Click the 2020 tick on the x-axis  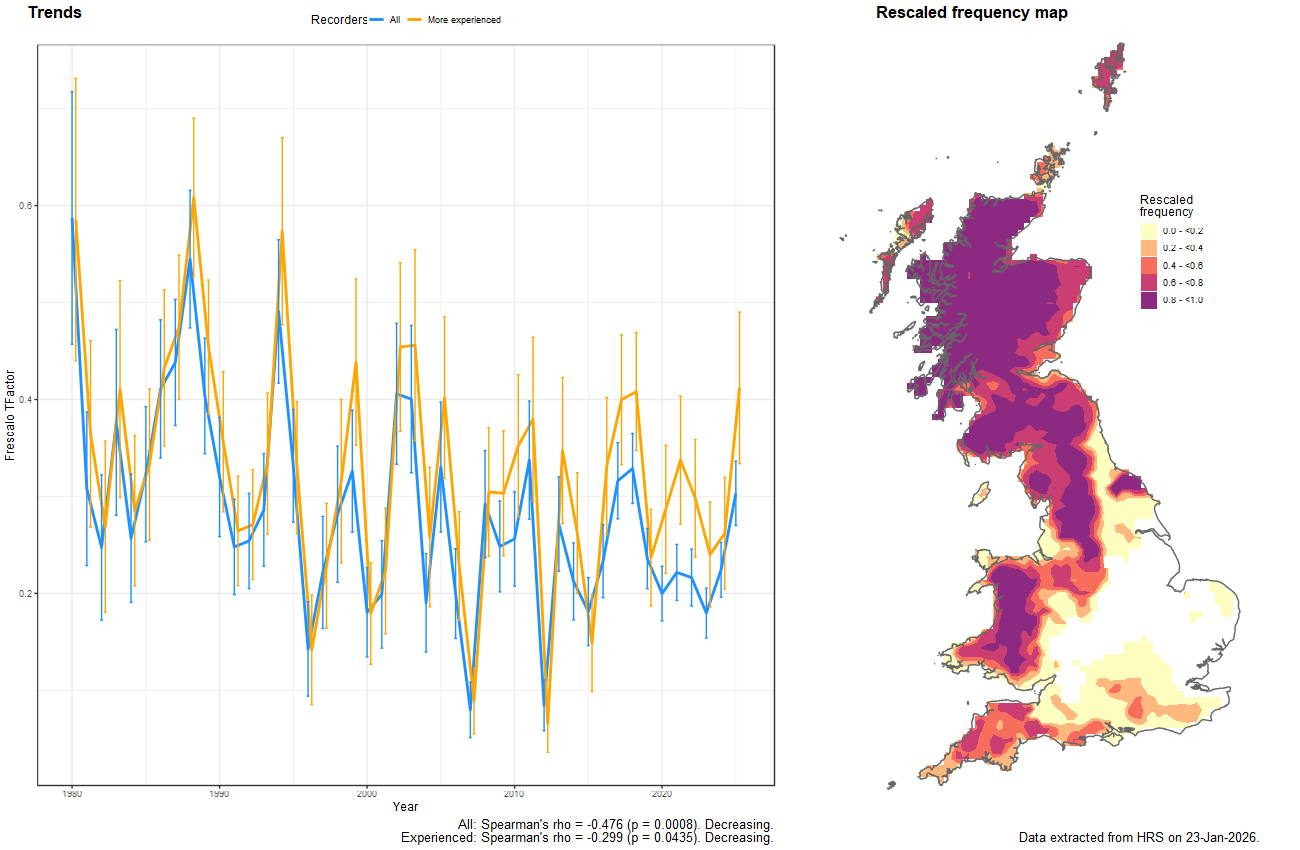click(661, 794)
